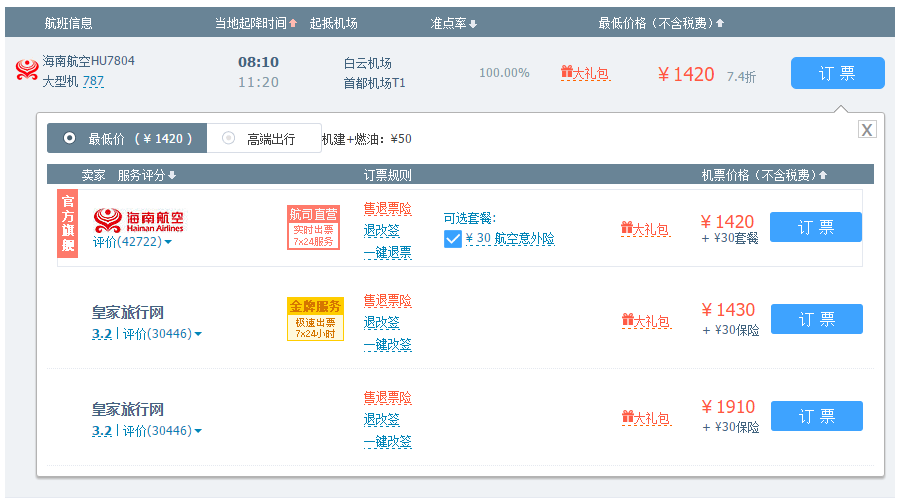The width and height of the screenshot is (899, 500).
Task: Click the 机建+燃油: ¥50 text
Action: 366,139
